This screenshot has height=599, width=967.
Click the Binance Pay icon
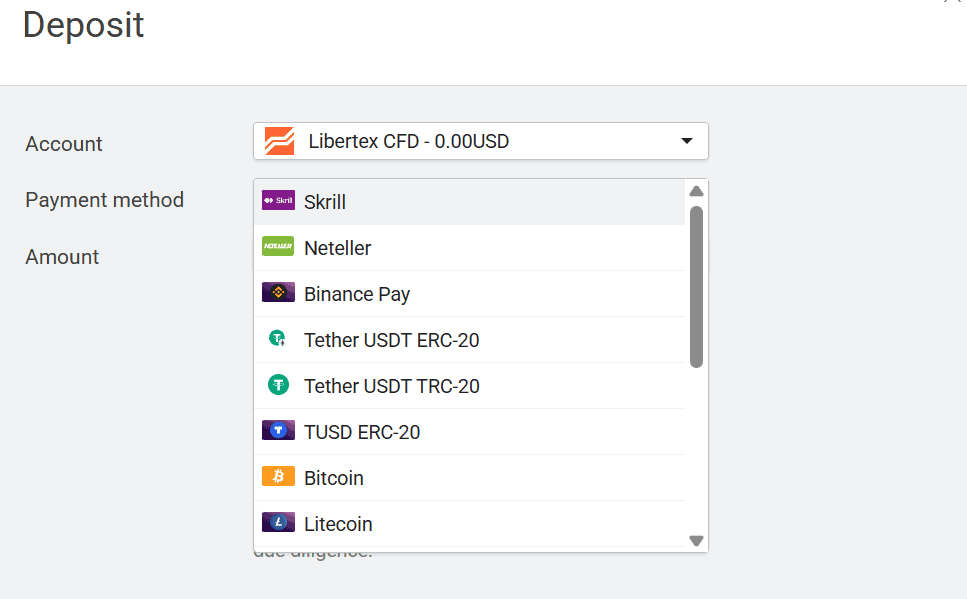click(277, 293)
